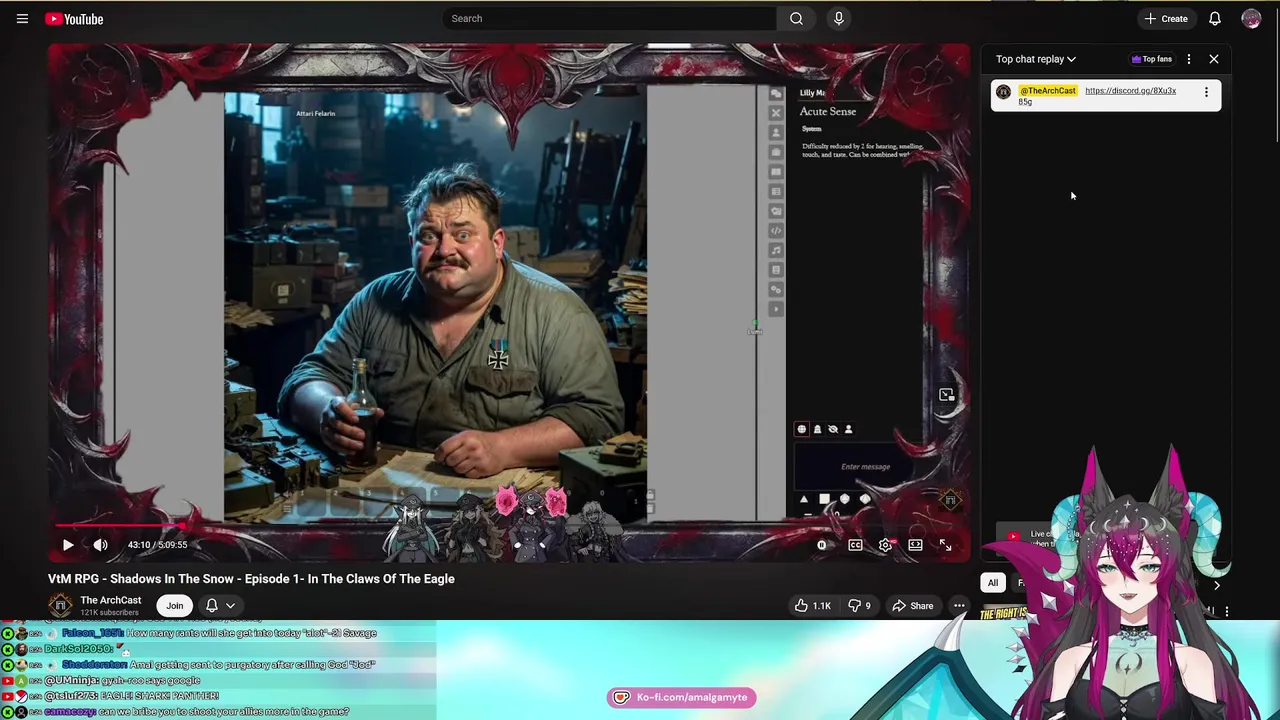
Task: Collapse the Foundry sidebar arrow
Action: [776, 310]
